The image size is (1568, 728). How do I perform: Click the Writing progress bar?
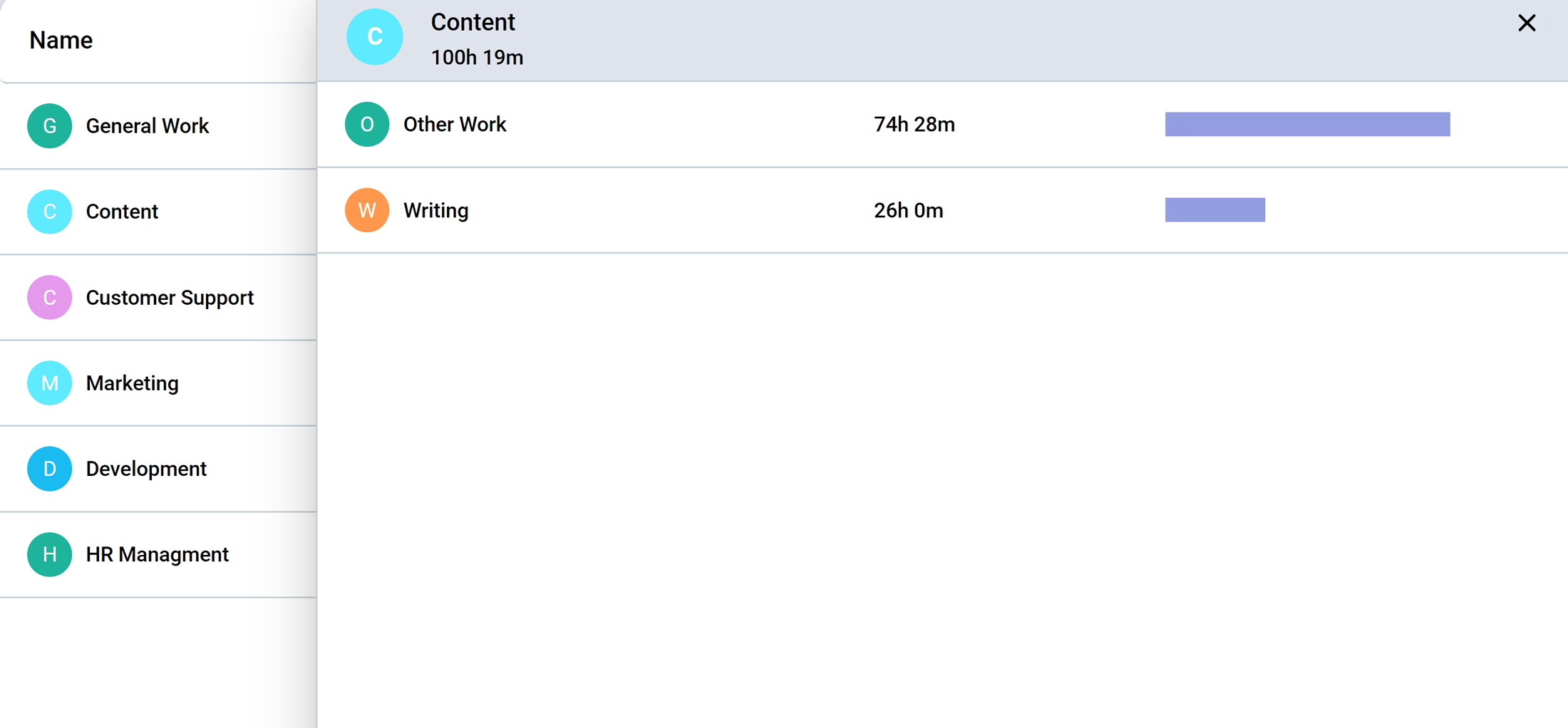1214,209
